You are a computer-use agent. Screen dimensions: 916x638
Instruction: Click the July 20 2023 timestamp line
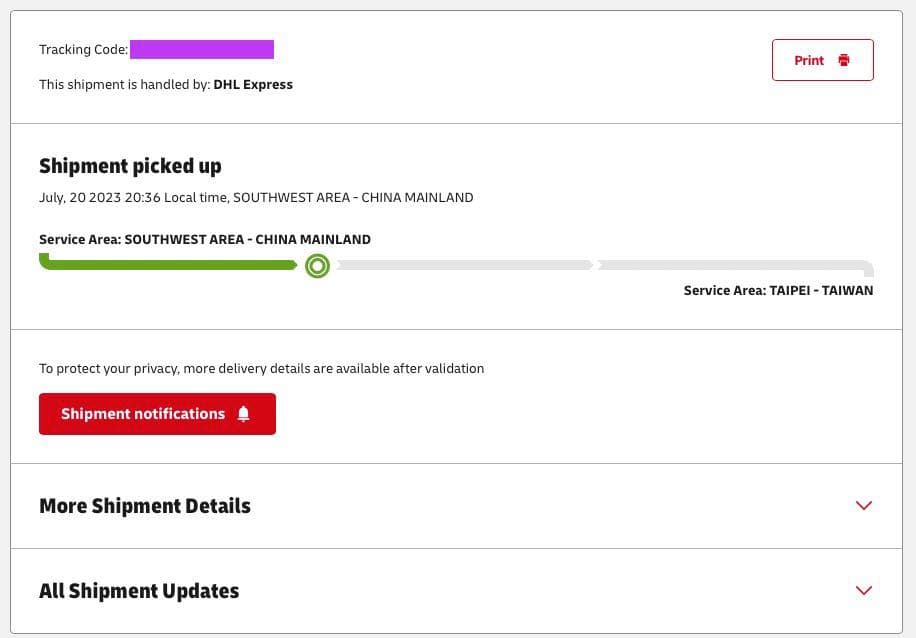coord(256,198)
